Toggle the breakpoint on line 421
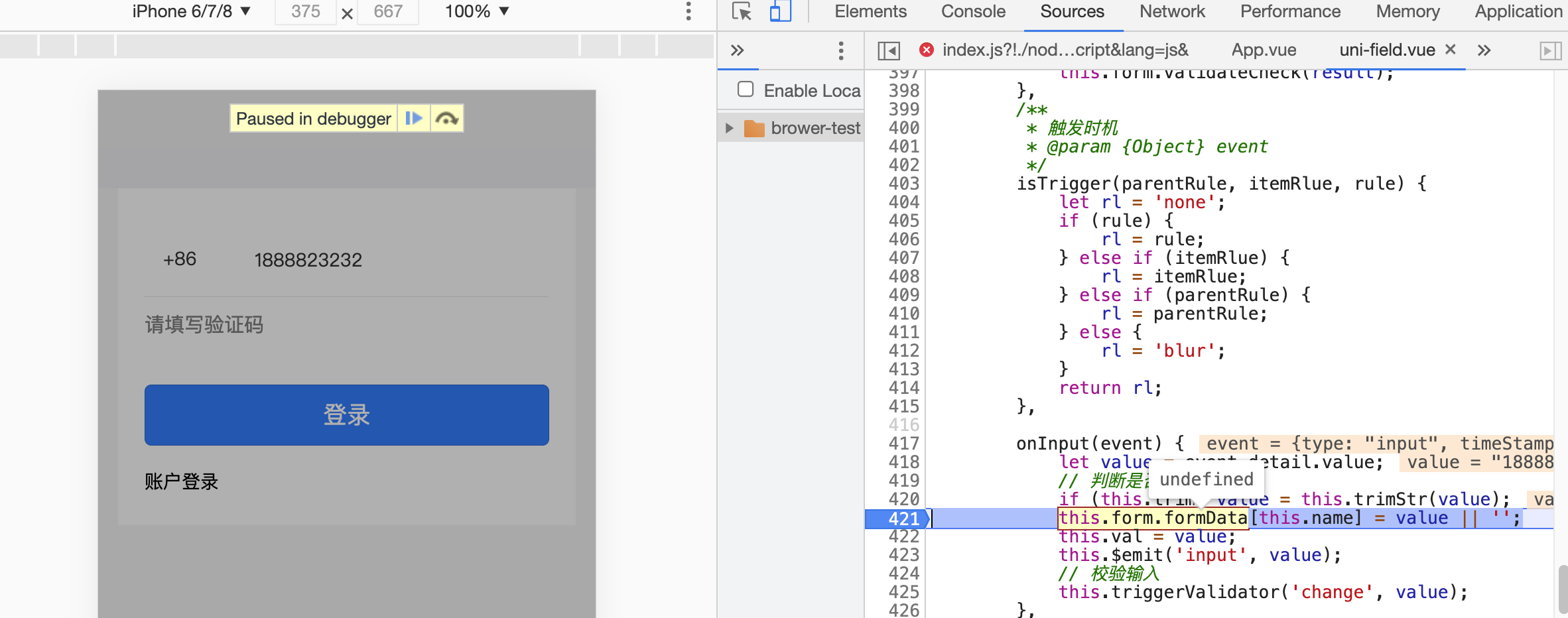Viewport: 1568px width, 618px height. tap(902, 519)
